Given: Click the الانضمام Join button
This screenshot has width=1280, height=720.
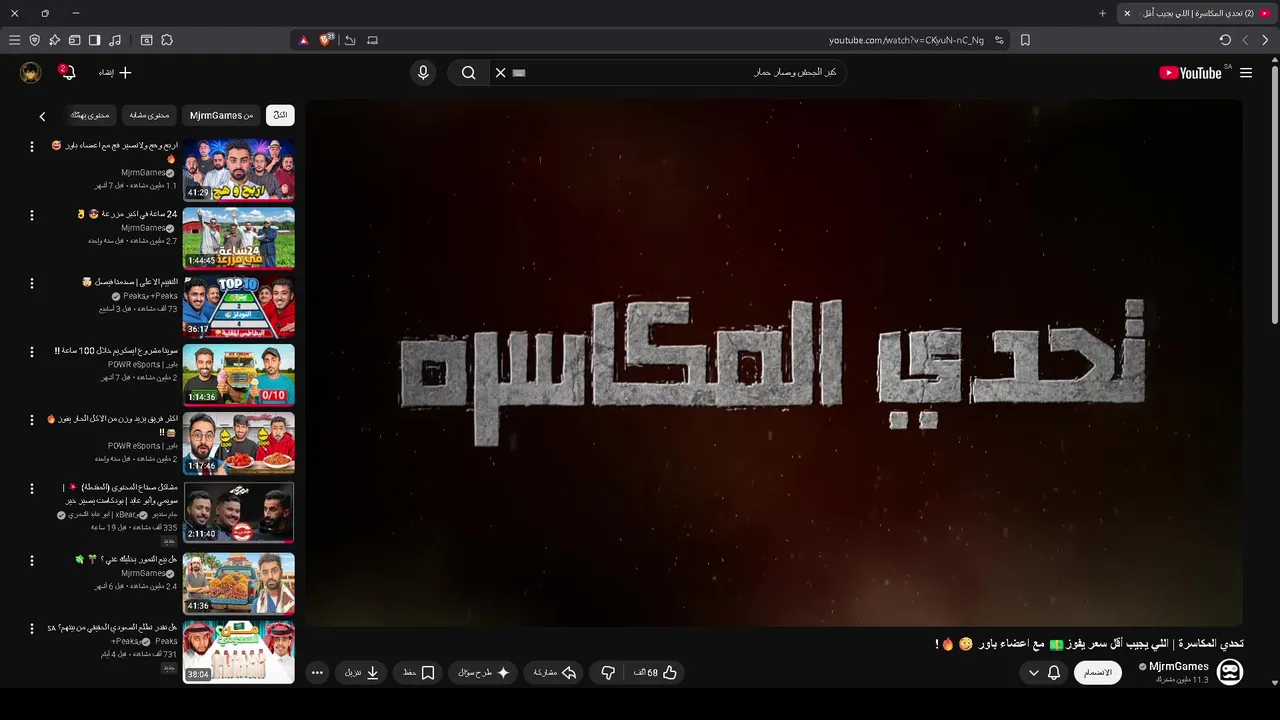Looking at the screenshot, I should point(1098,673).
